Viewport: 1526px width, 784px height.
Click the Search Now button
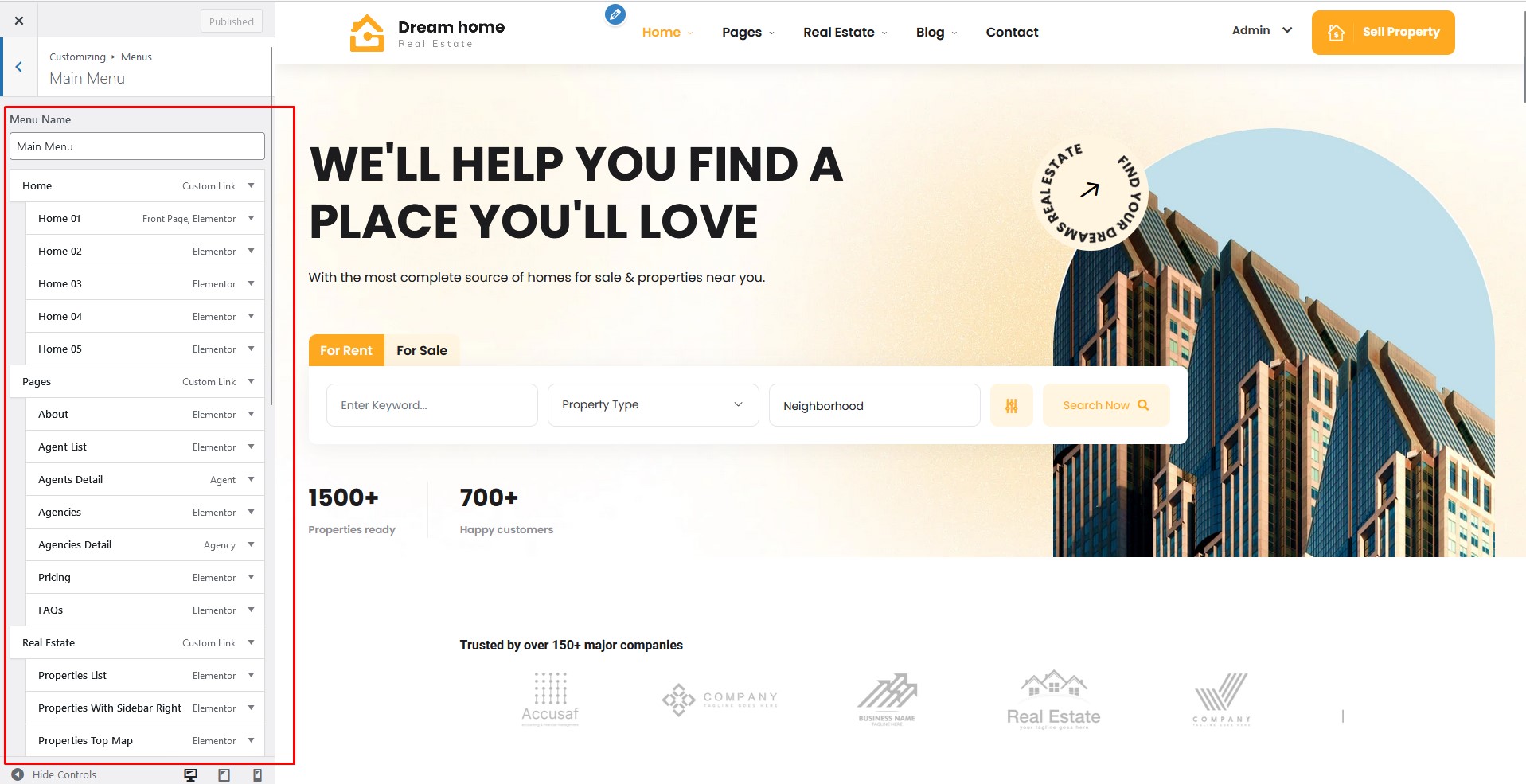pyautogui.click(x=1106, y=405)
